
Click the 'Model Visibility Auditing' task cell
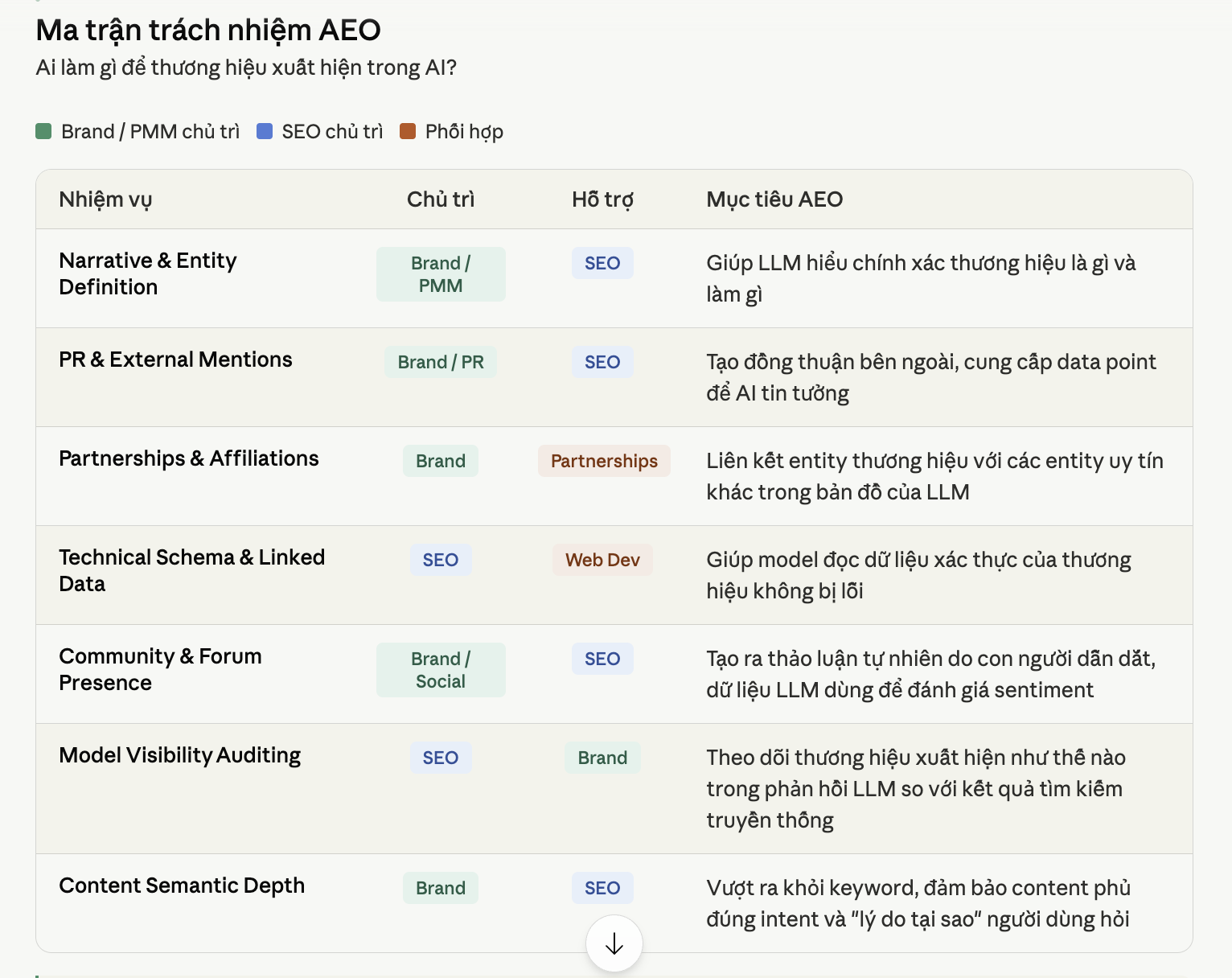(x=180, y=755)
